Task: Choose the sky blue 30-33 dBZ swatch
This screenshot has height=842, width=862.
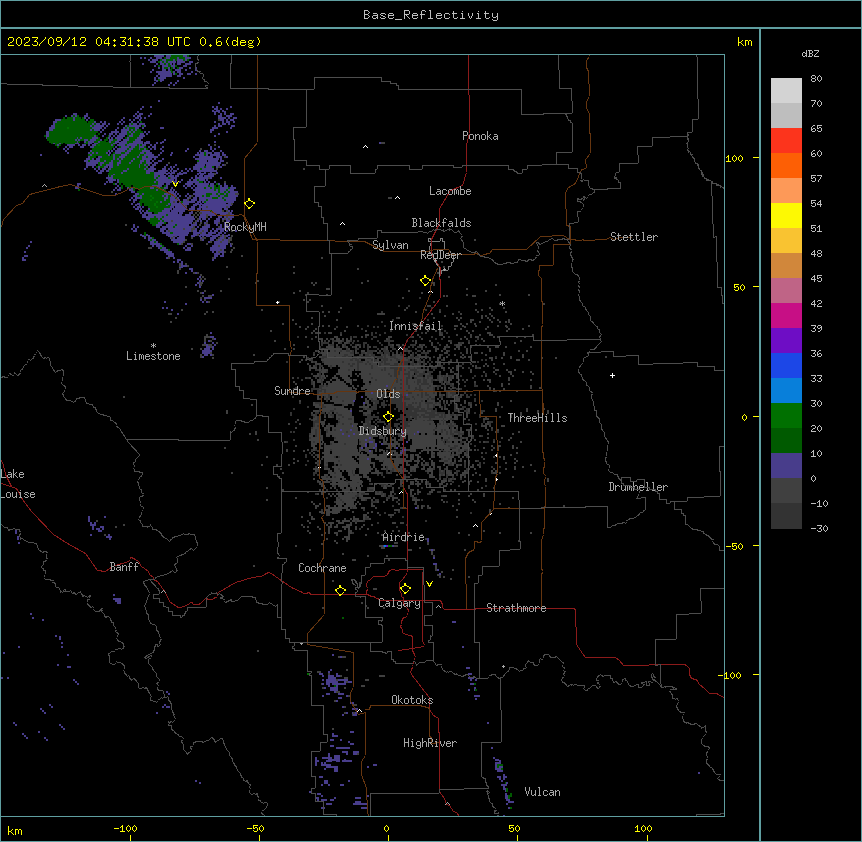Action: click(786, 390)
